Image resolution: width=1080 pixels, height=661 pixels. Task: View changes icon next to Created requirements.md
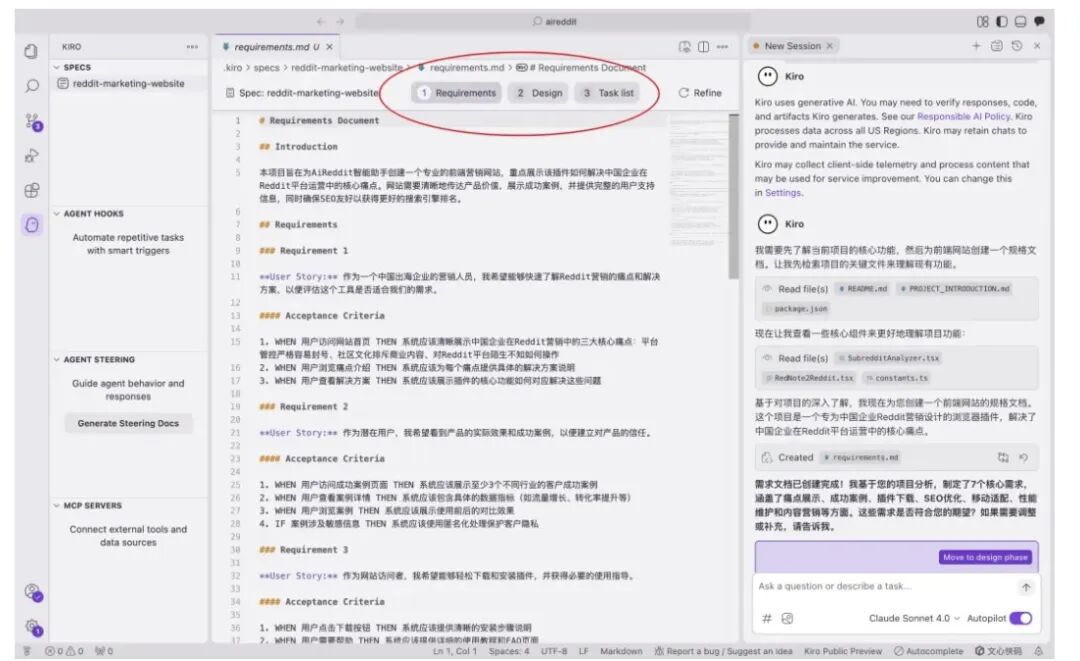pos(1003,457)
